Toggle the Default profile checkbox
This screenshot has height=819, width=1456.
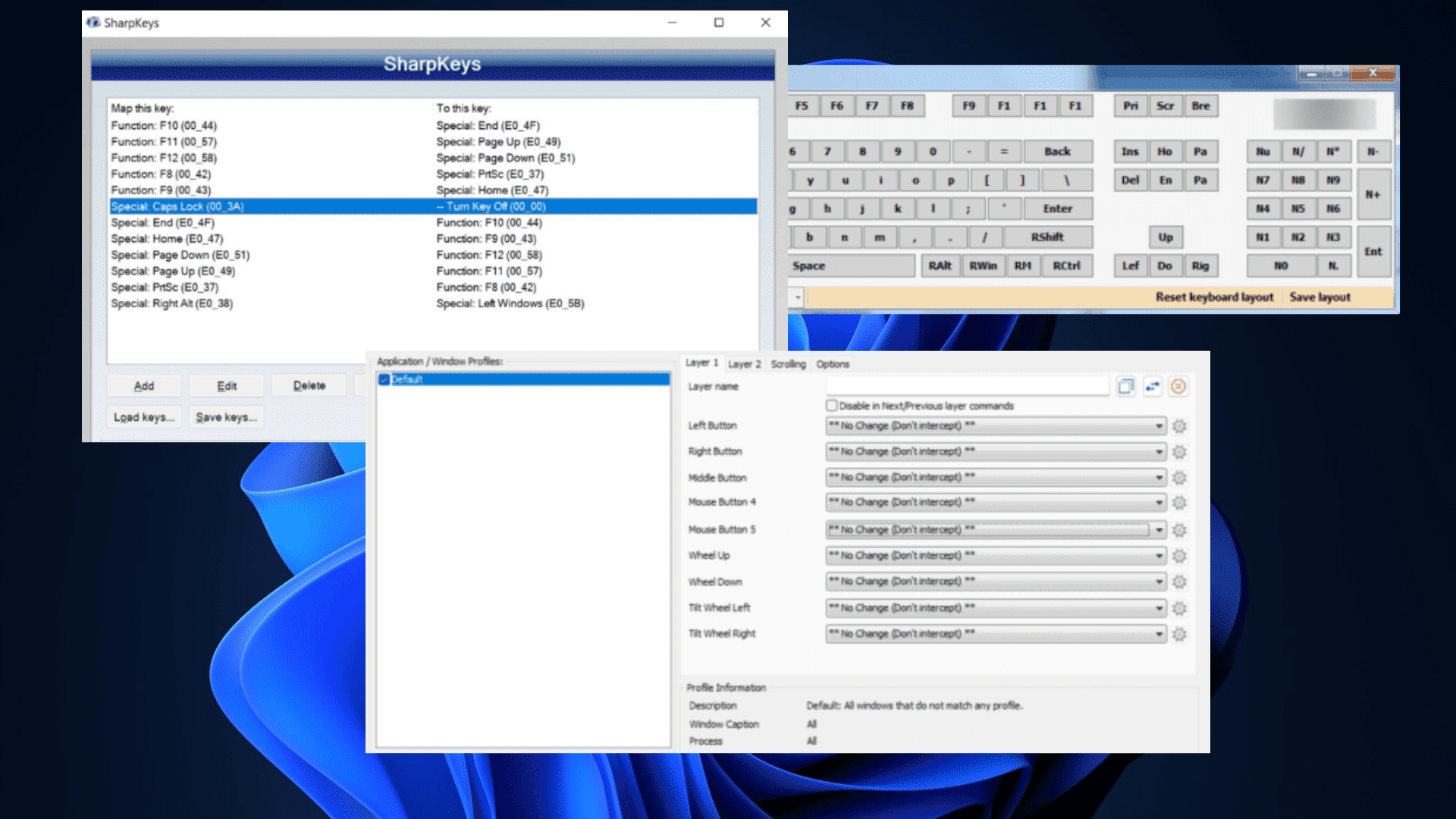pyautogui.click(x=384, y=379)
